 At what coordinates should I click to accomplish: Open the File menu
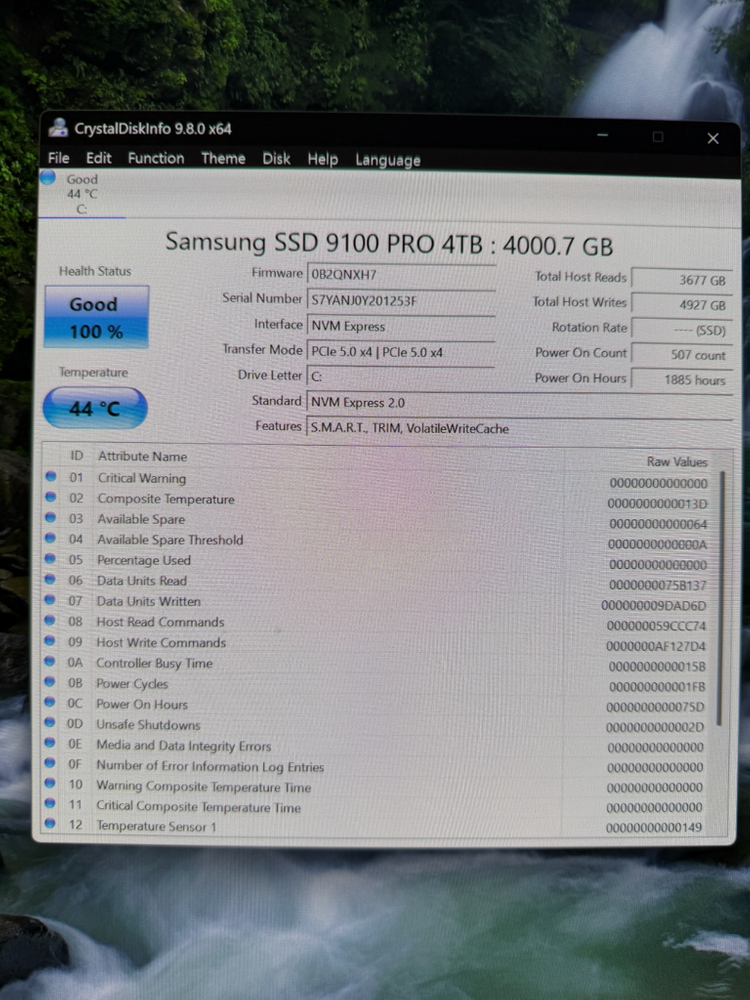[x=59, y=158]
